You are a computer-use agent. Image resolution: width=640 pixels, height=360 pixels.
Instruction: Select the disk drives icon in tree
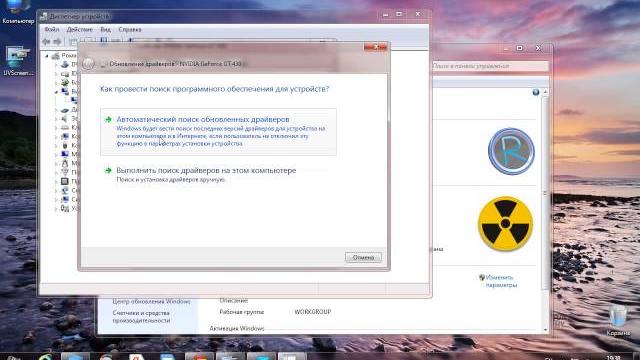pos(65,109)
